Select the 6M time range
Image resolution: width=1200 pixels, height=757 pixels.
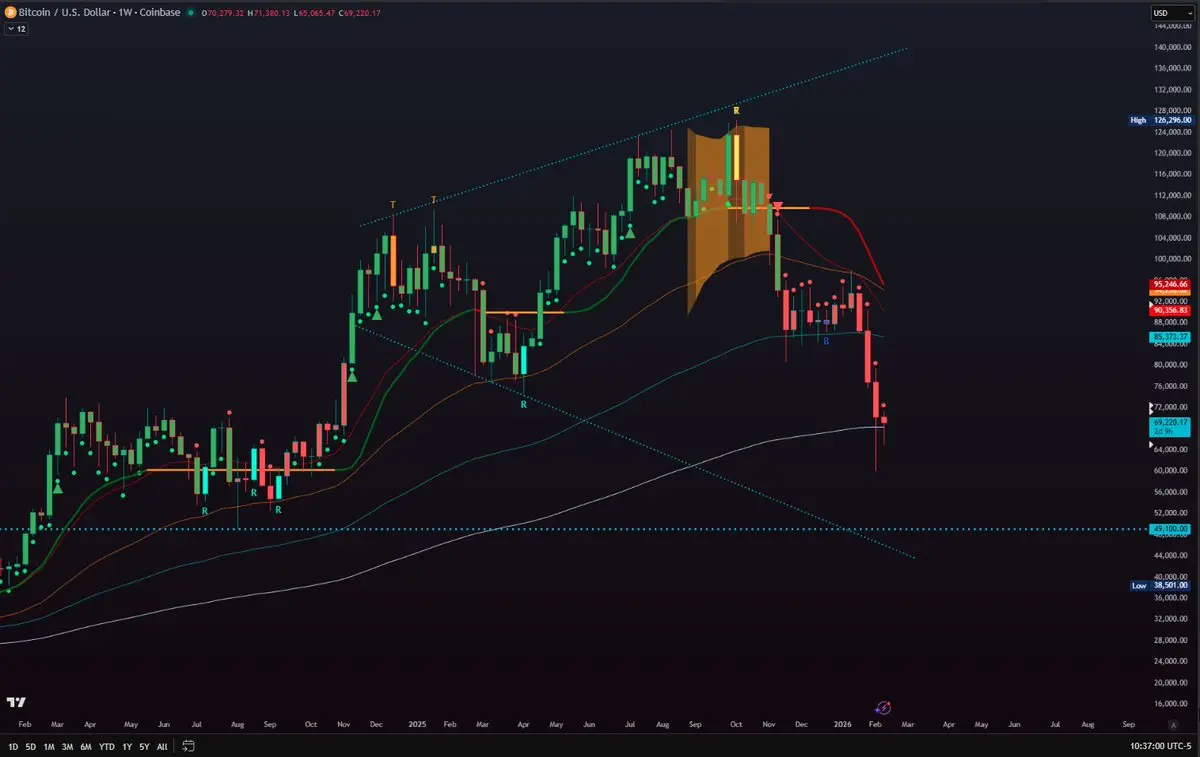coord(86,746)
